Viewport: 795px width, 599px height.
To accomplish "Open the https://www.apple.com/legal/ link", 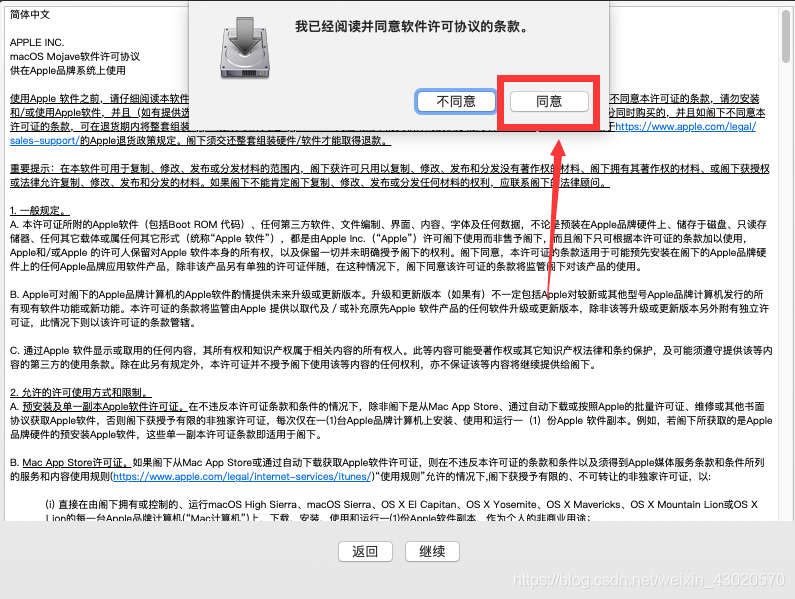I will (x=685, y=126).
